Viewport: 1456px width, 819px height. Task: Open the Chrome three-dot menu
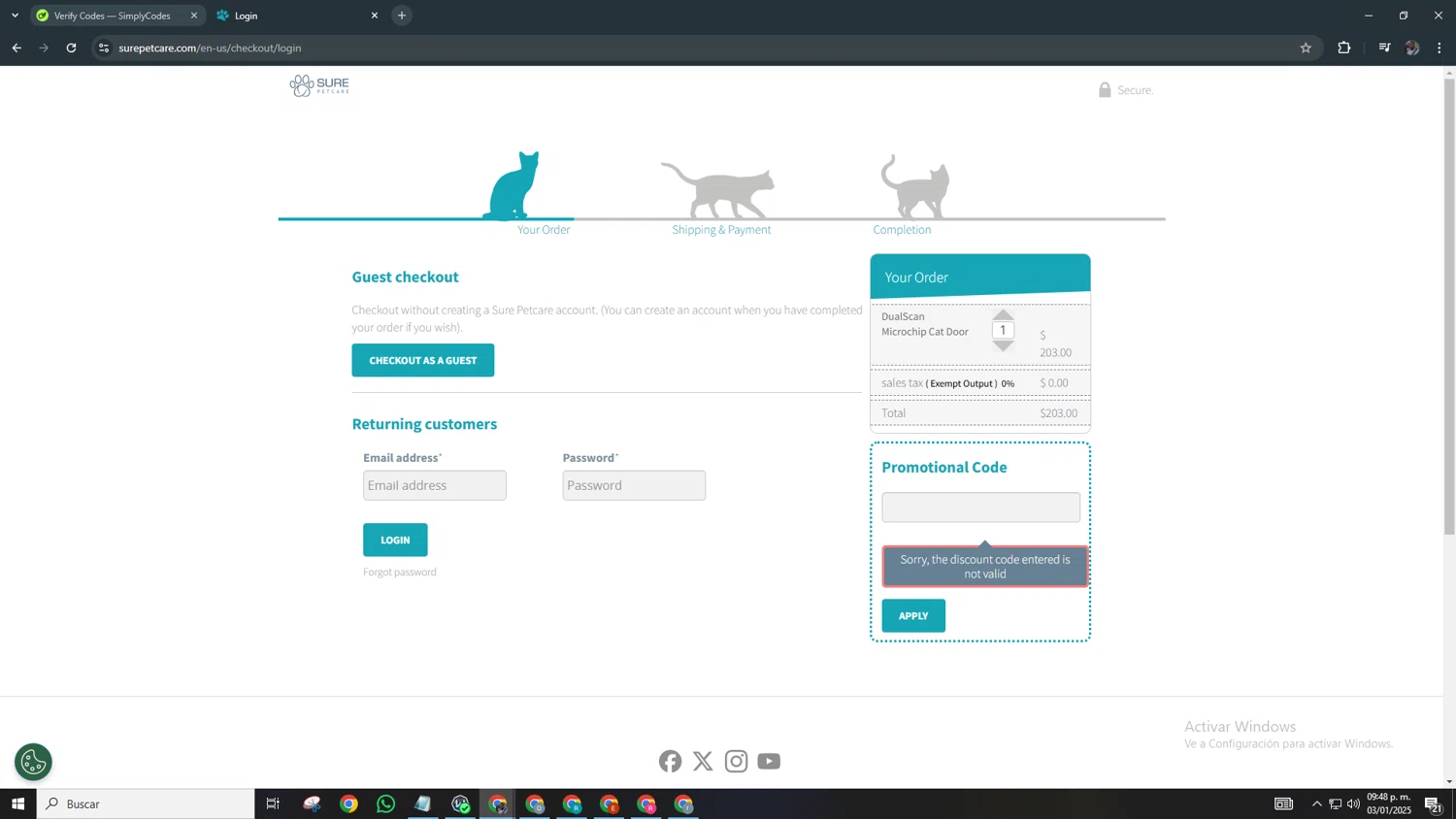(1439, 48)
